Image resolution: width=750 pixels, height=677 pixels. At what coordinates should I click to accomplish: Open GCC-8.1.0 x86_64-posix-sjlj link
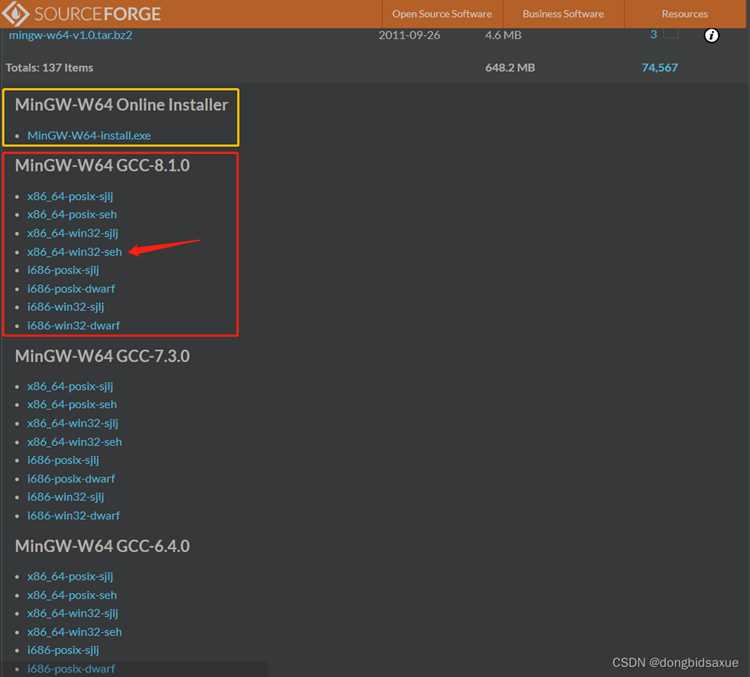click(70, 197)
